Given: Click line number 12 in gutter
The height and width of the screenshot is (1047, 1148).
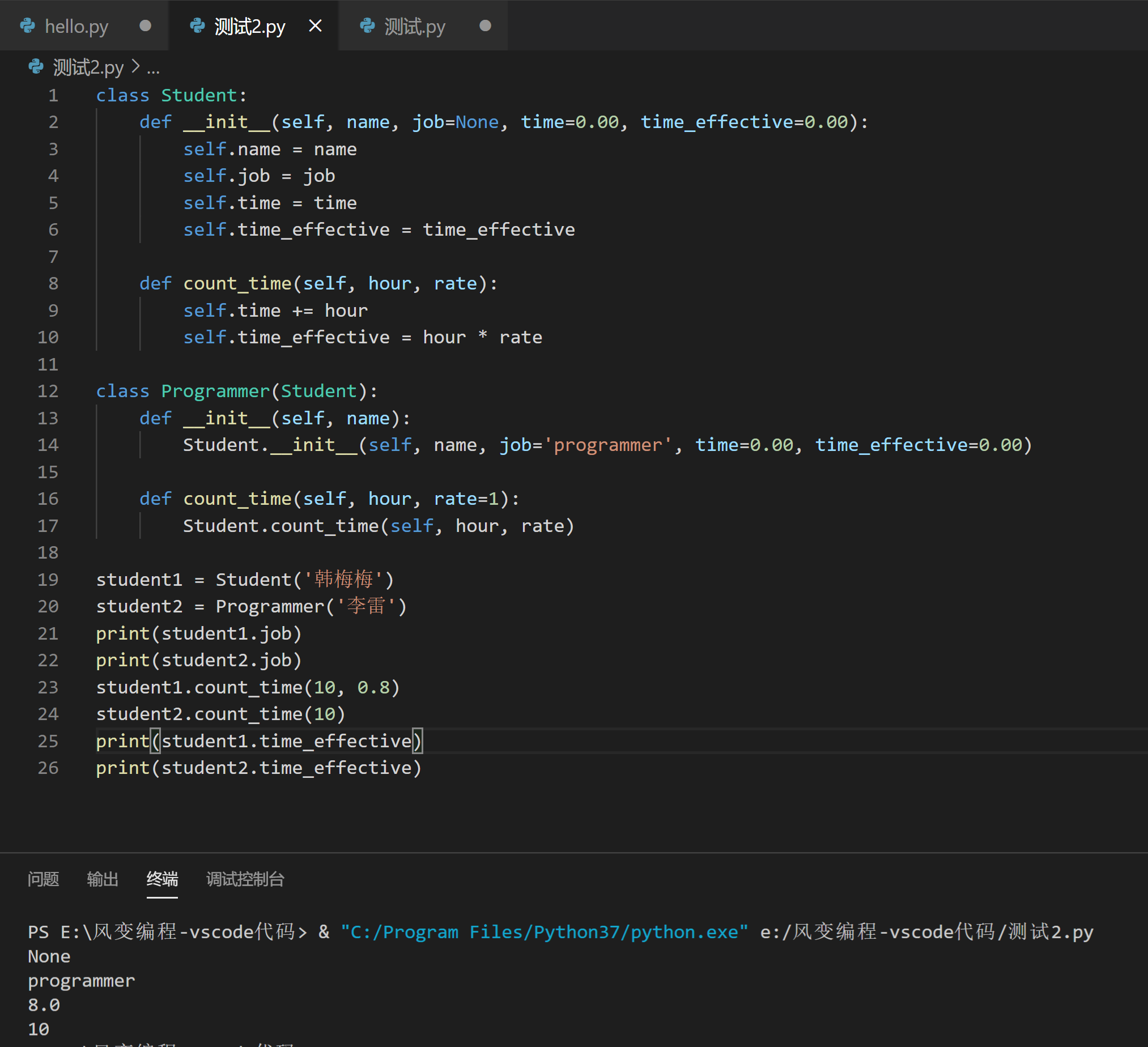Looking at the screenshot, I should coord(48,391).
